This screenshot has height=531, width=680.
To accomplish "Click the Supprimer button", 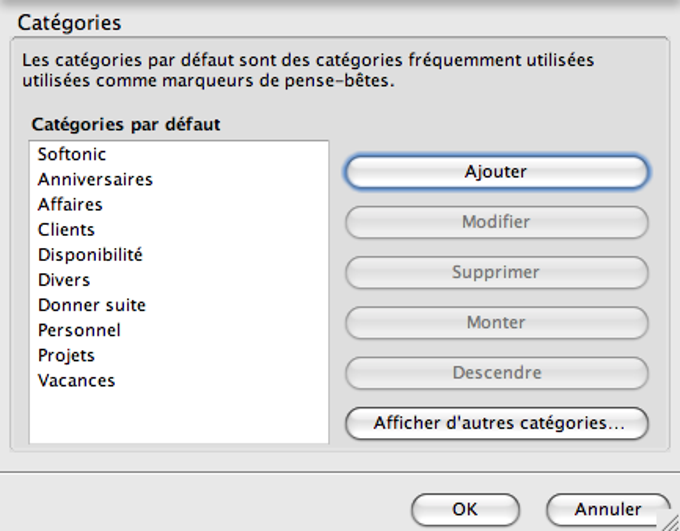I will (496, 272).
